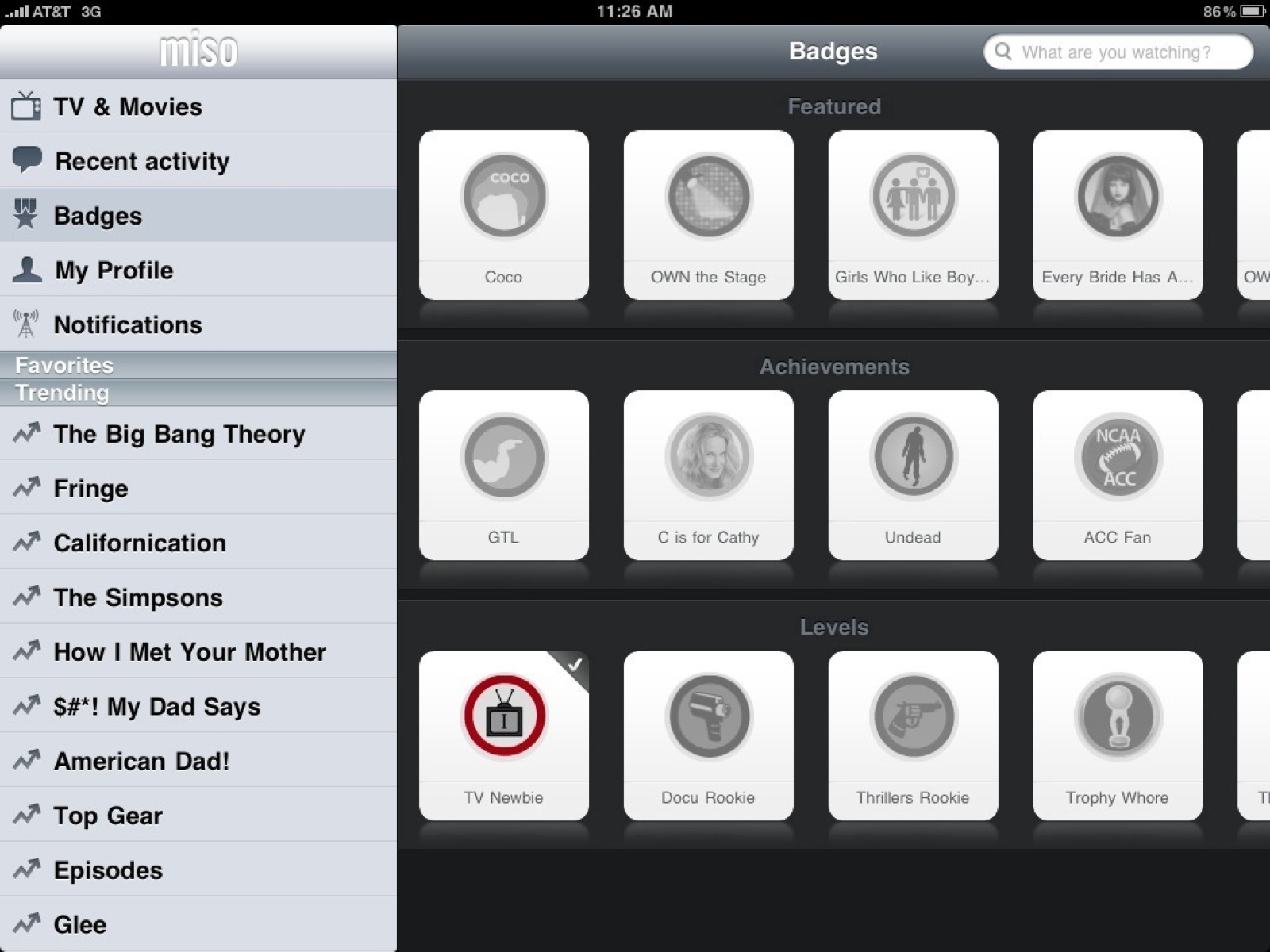Open the C is for Cathy badge
The height and width of the screenshot is (952, 1270).
click(x=708, y=474)
